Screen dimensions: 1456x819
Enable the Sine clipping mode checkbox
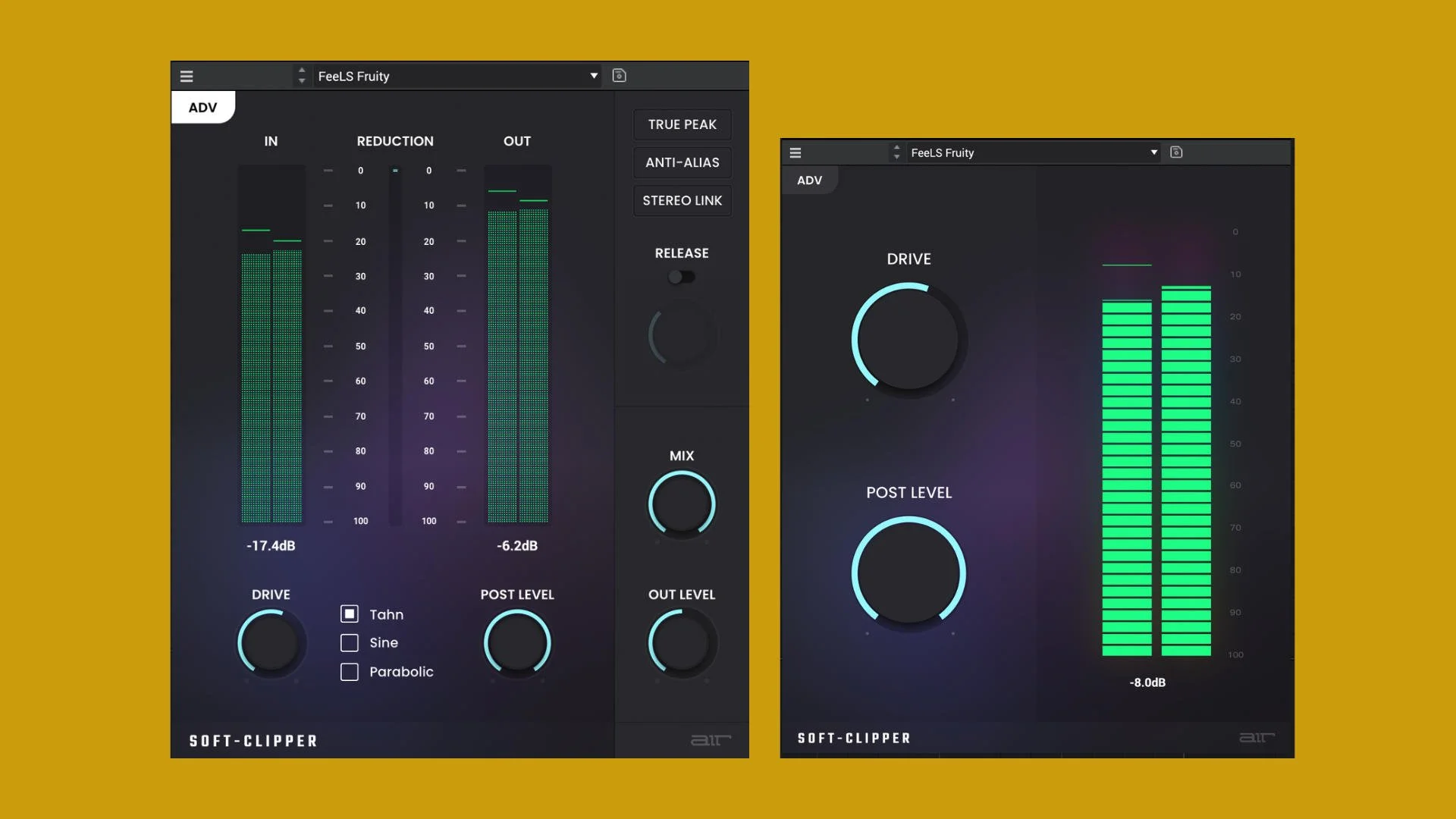[x=350, y=643]
